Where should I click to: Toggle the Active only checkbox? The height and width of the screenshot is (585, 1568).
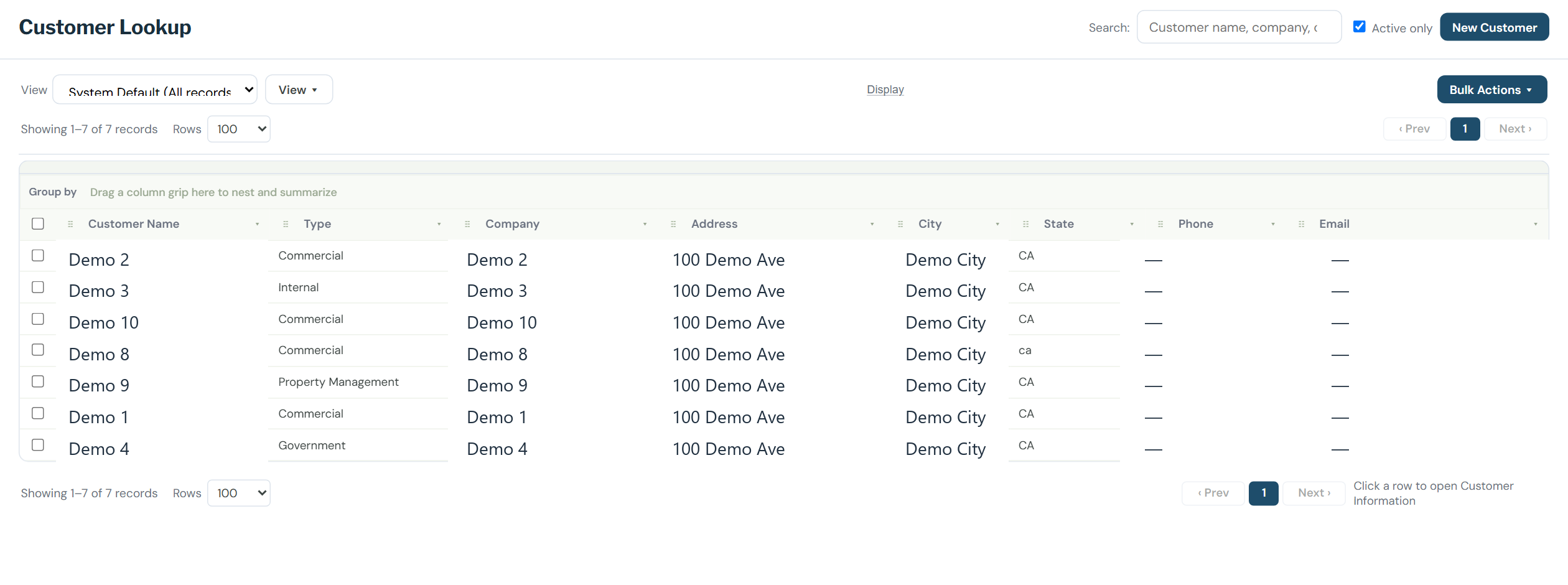pos(1360,27)
